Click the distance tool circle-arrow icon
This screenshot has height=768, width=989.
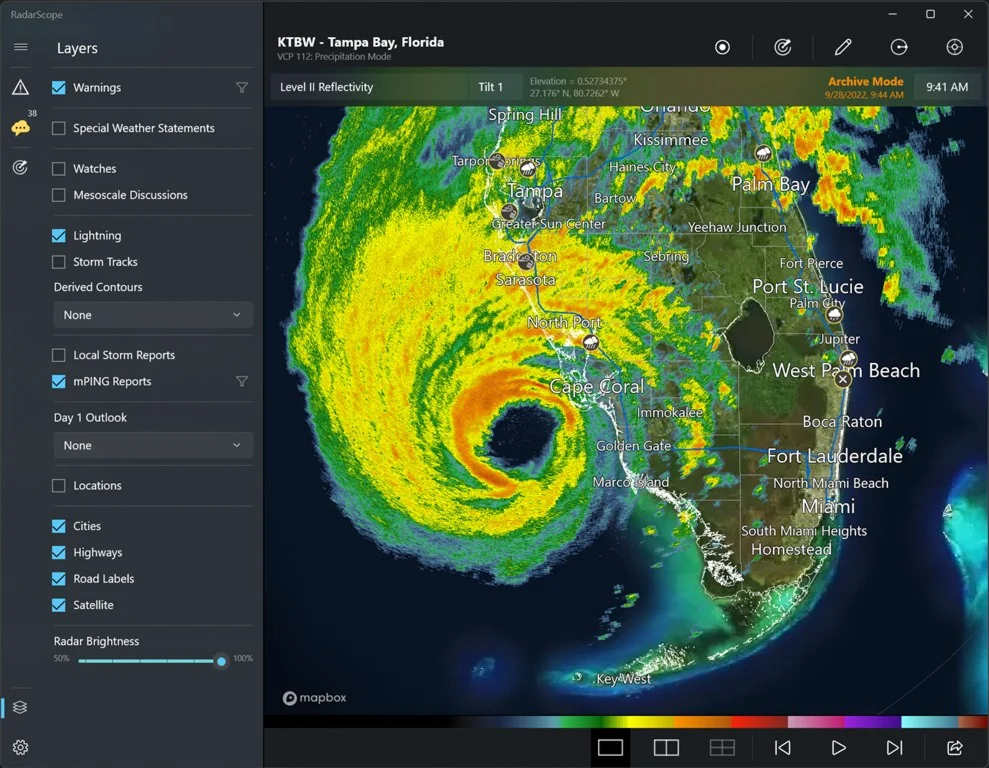pyautogui.click(x=899, y=47)
